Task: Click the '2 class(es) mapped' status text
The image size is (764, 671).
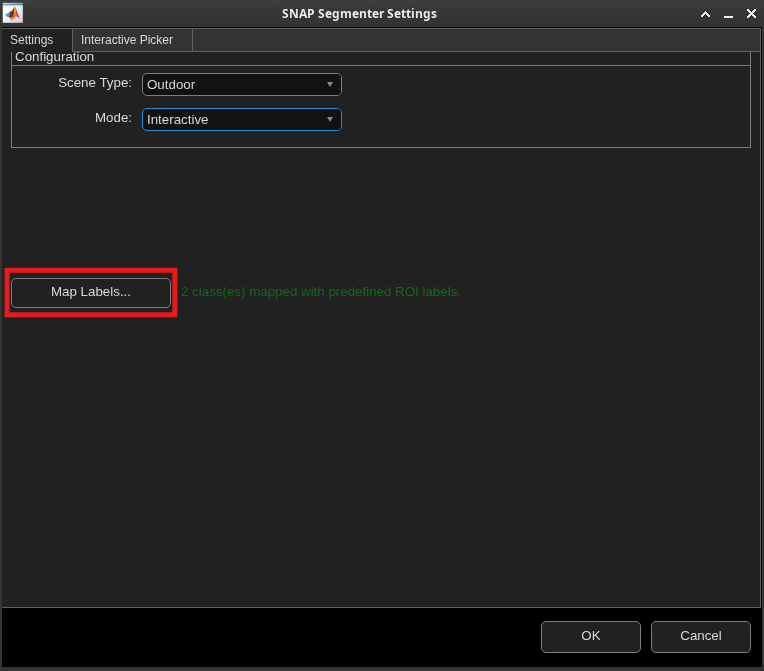Action: click(x=321, y=291)
